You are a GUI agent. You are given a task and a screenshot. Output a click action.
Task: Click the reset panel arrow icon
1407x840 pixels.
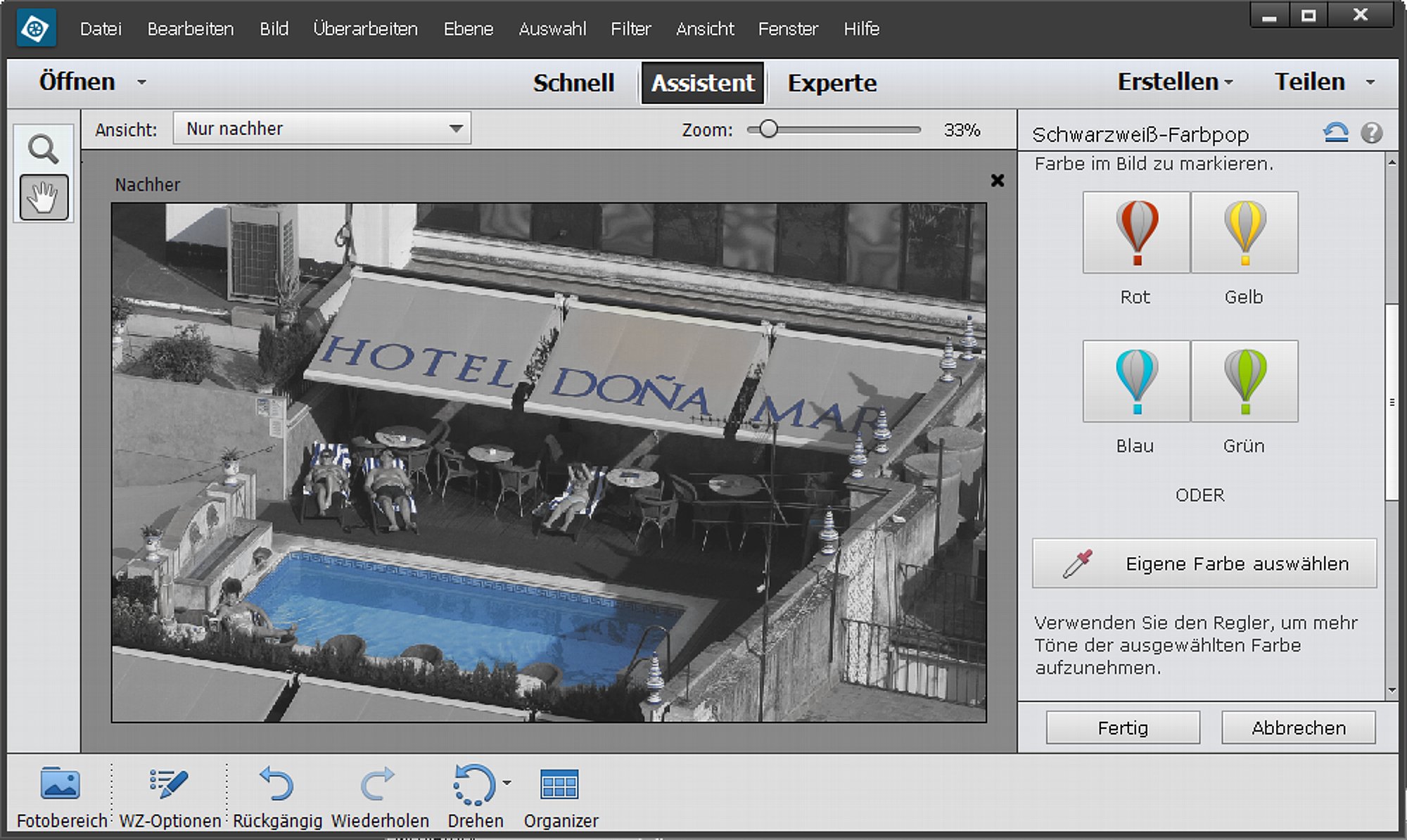tap(1335, 132)
